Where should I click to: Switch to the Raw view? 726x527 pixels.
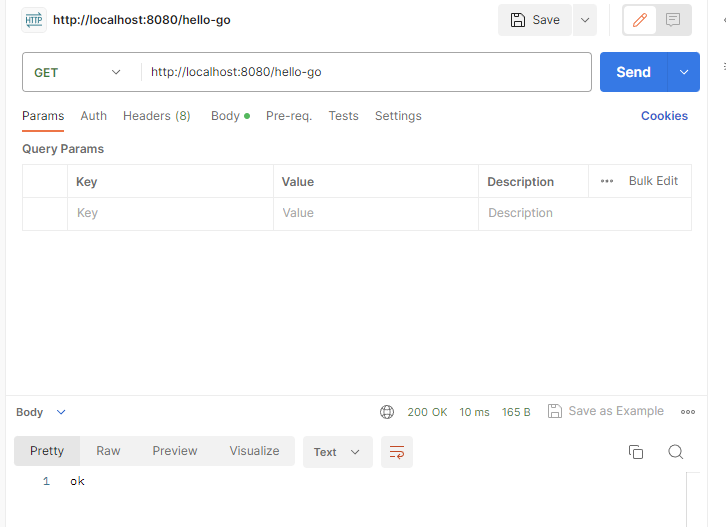(x=108, y=451)
